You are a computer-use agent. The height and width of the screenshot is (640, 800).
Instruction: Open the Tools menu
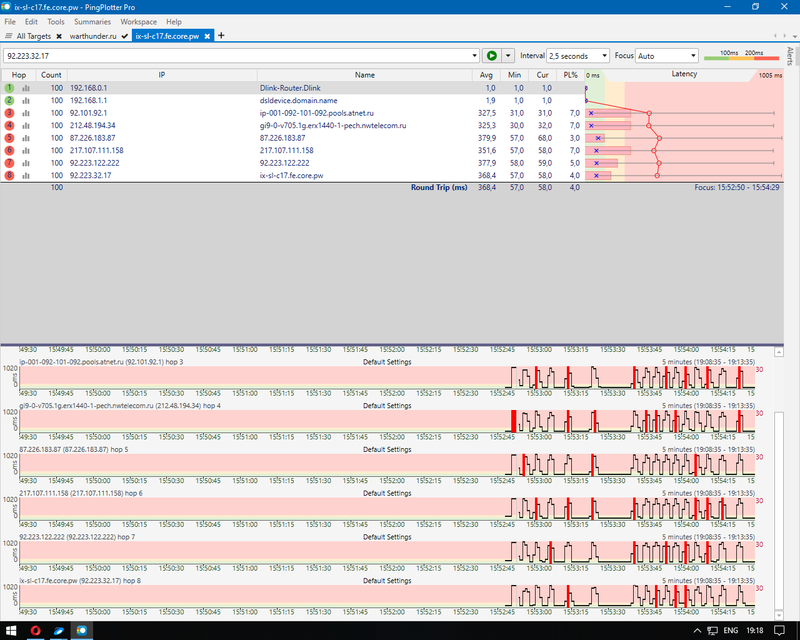tap(56, 22)
